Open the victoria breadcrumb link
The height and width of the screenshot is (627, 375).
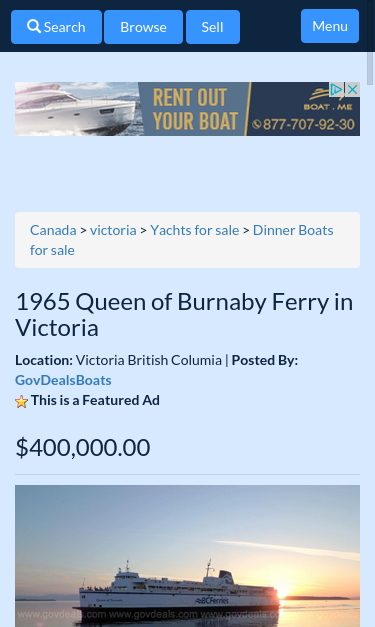pos(113,230)
